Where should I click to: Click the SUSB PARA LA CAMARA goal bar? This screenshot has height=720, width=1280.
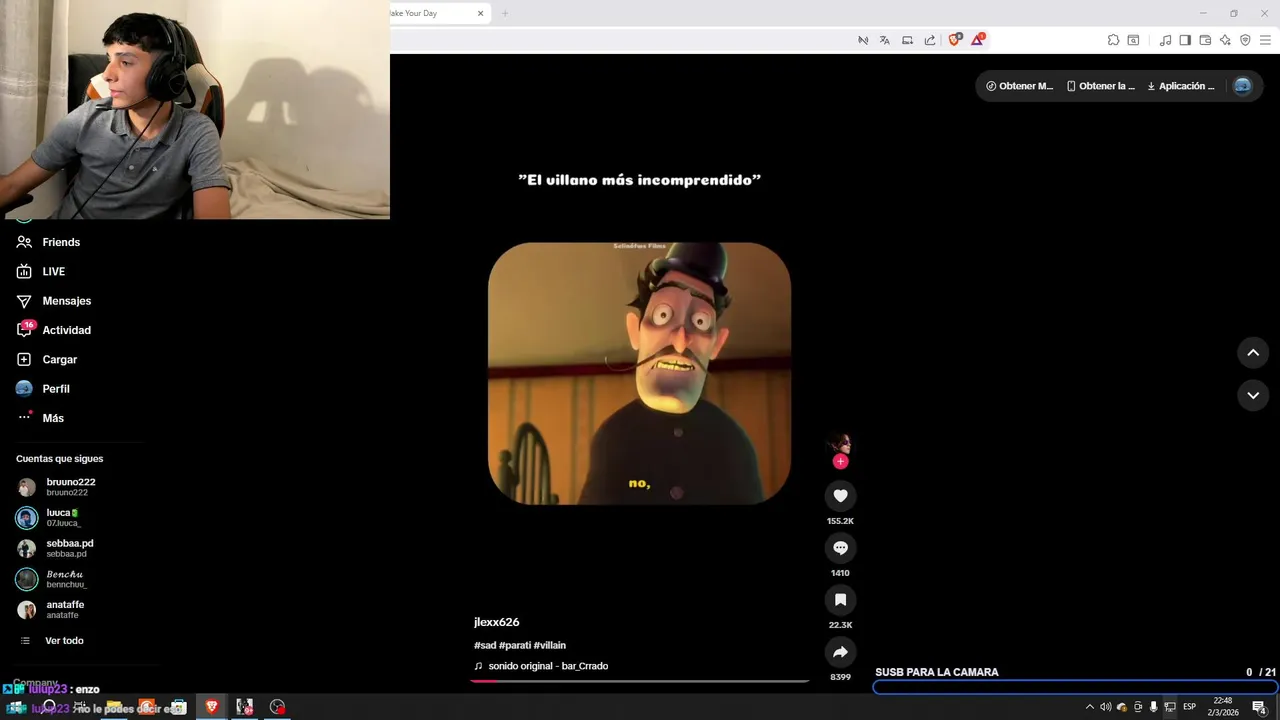point(1076,687)
